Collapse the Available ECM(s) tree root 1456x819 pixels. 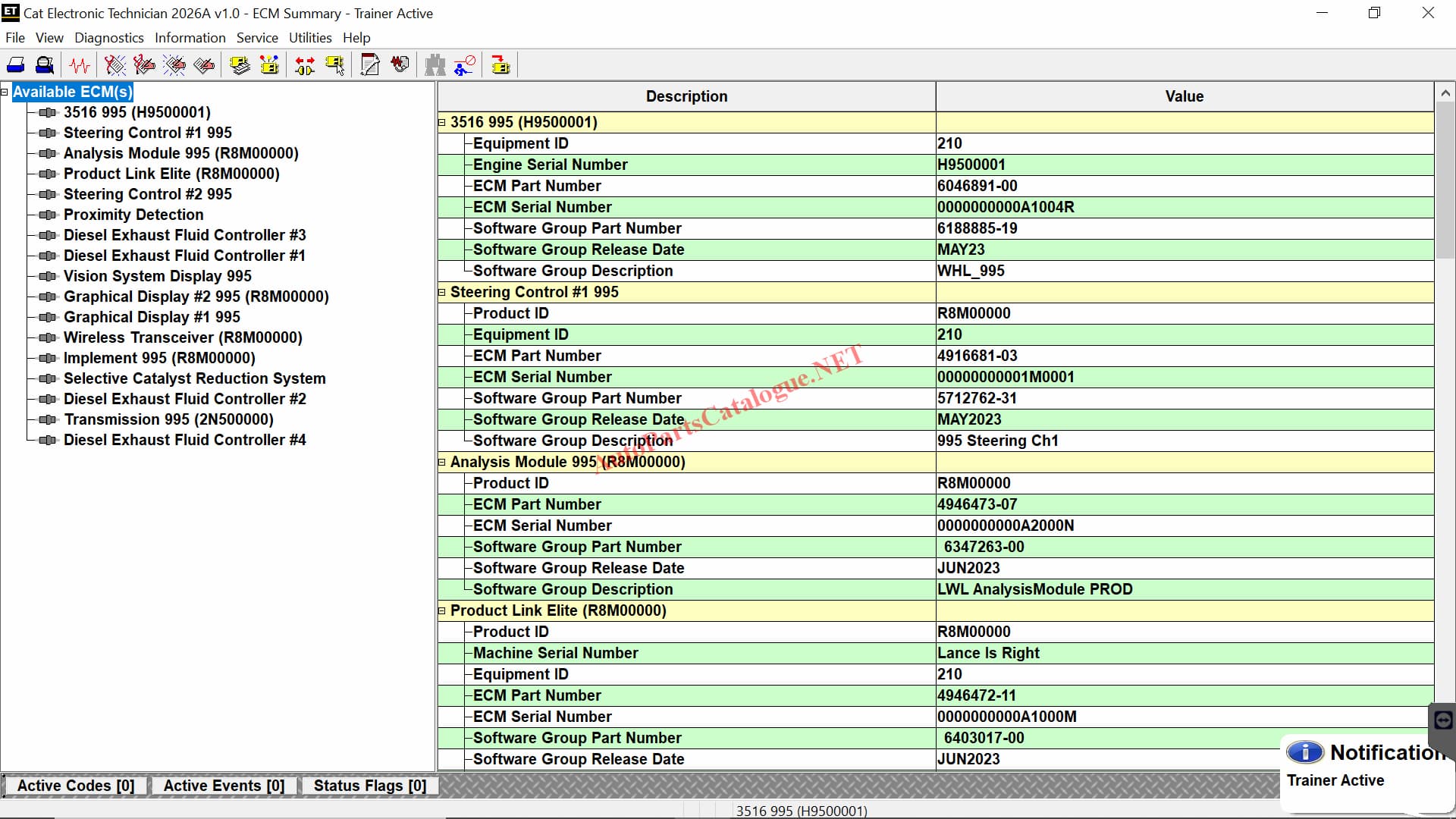[5, 92]
